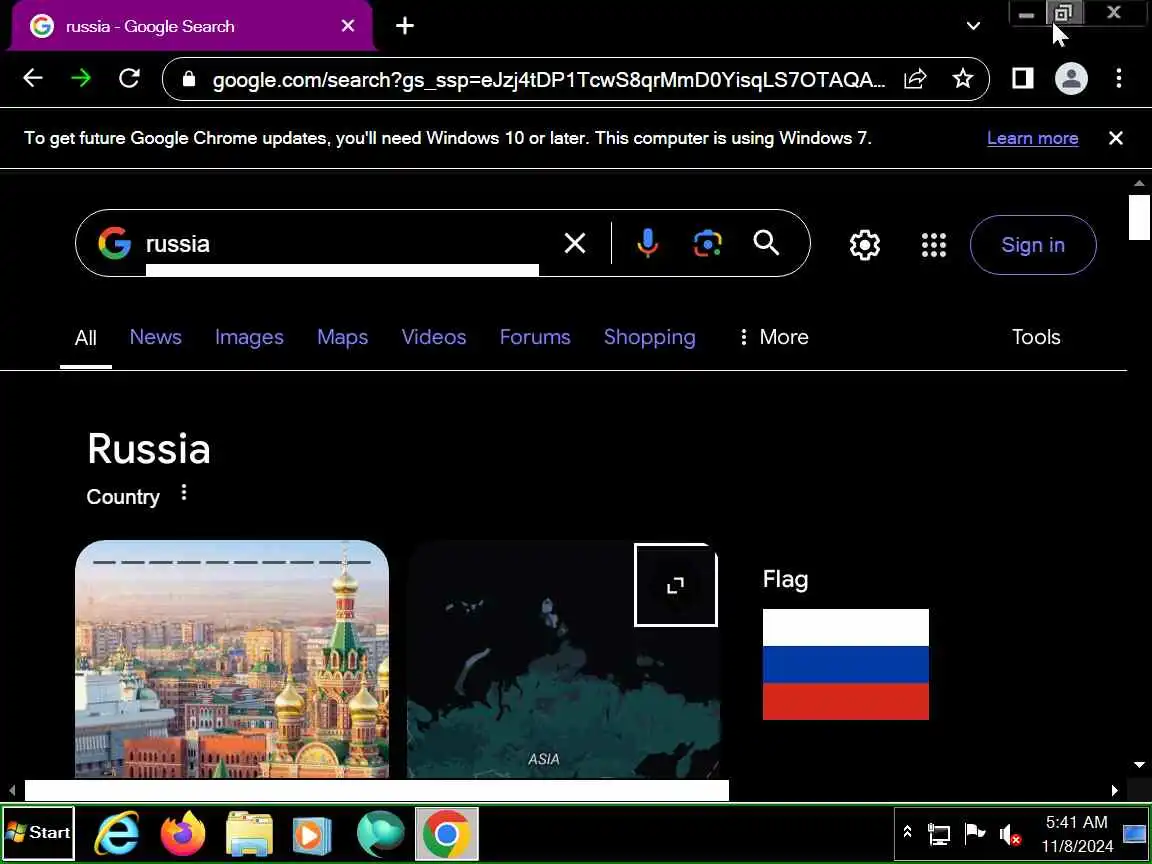Open the green globe taskbar app
This screenshot has height=864, width=1152.
380,833
